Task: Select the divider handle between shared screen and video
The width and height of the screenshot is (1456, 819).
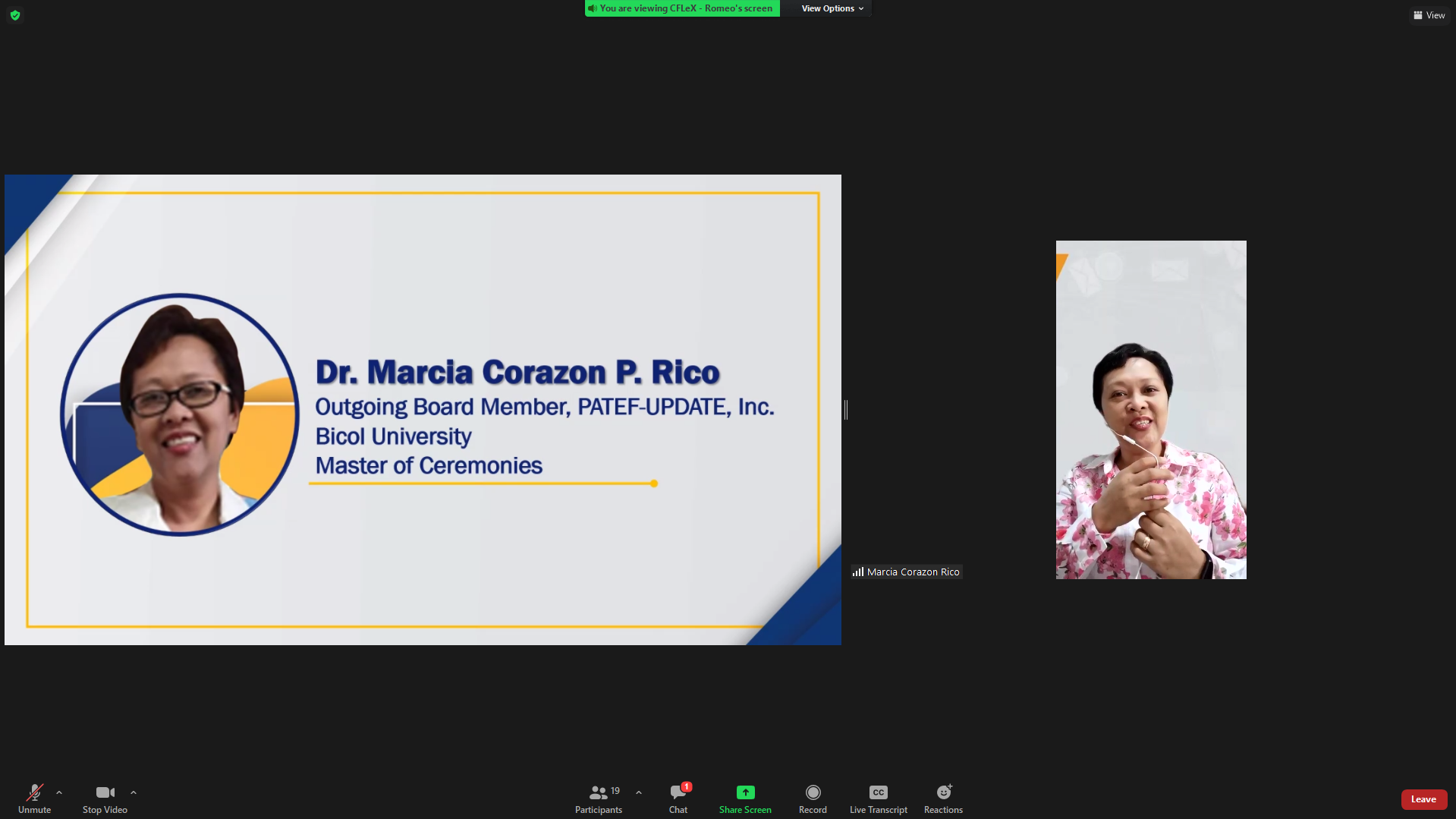Action: tap(846, 410)
